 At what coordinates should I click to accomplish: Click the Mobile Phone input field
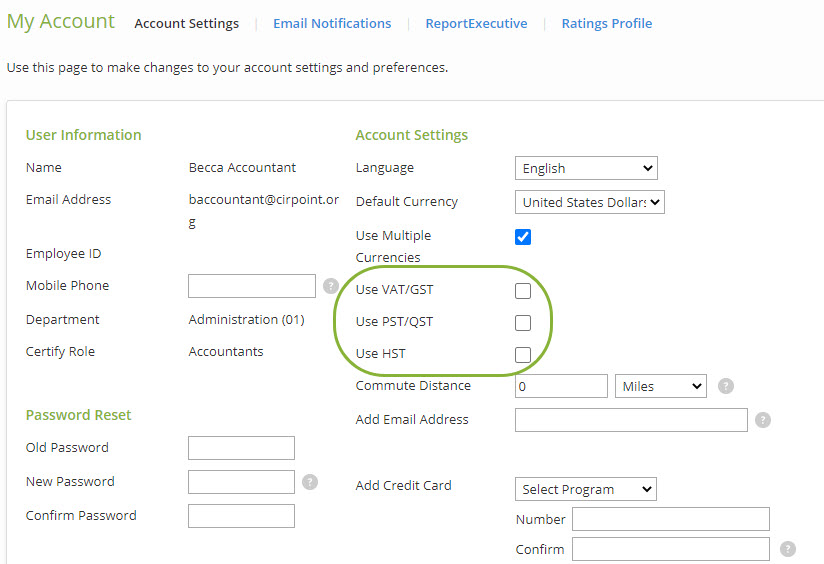[x=252, y=286]
